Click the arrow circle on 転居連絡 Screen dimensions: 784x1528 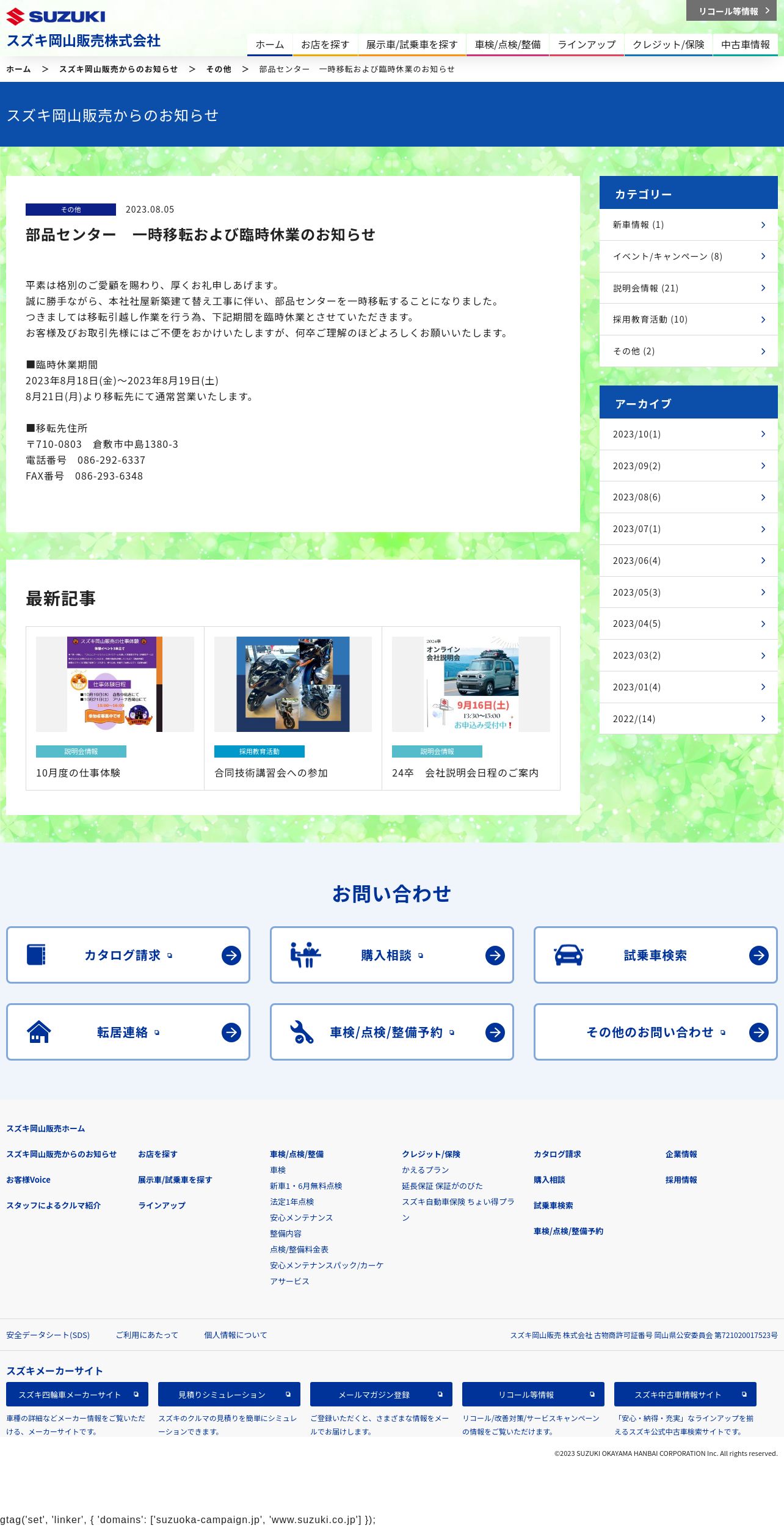pyautogui.click(x=231, y=1032)
